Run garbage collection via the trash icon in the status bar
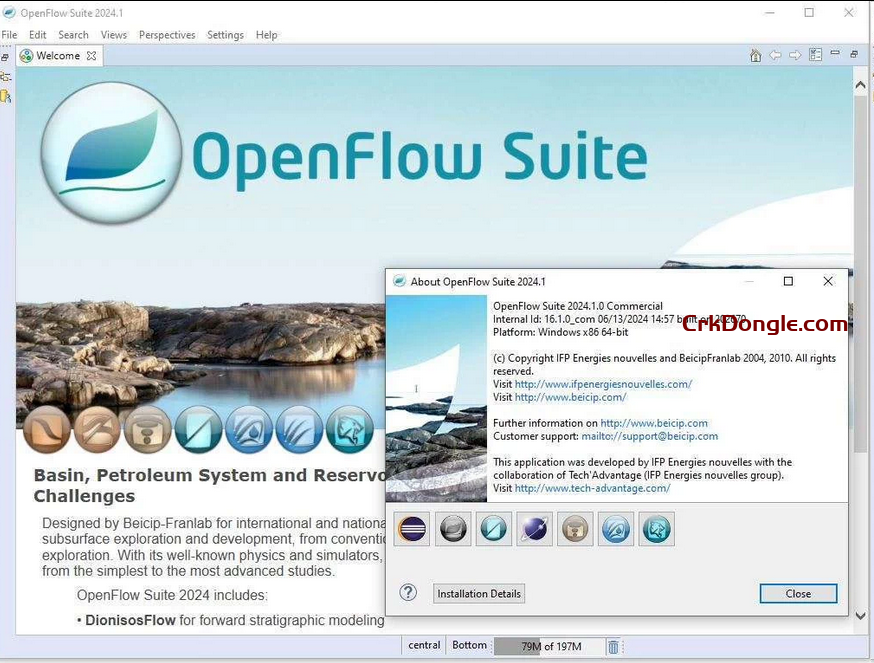The width and height of the screenshot is (874, 663). click(613, 646)
